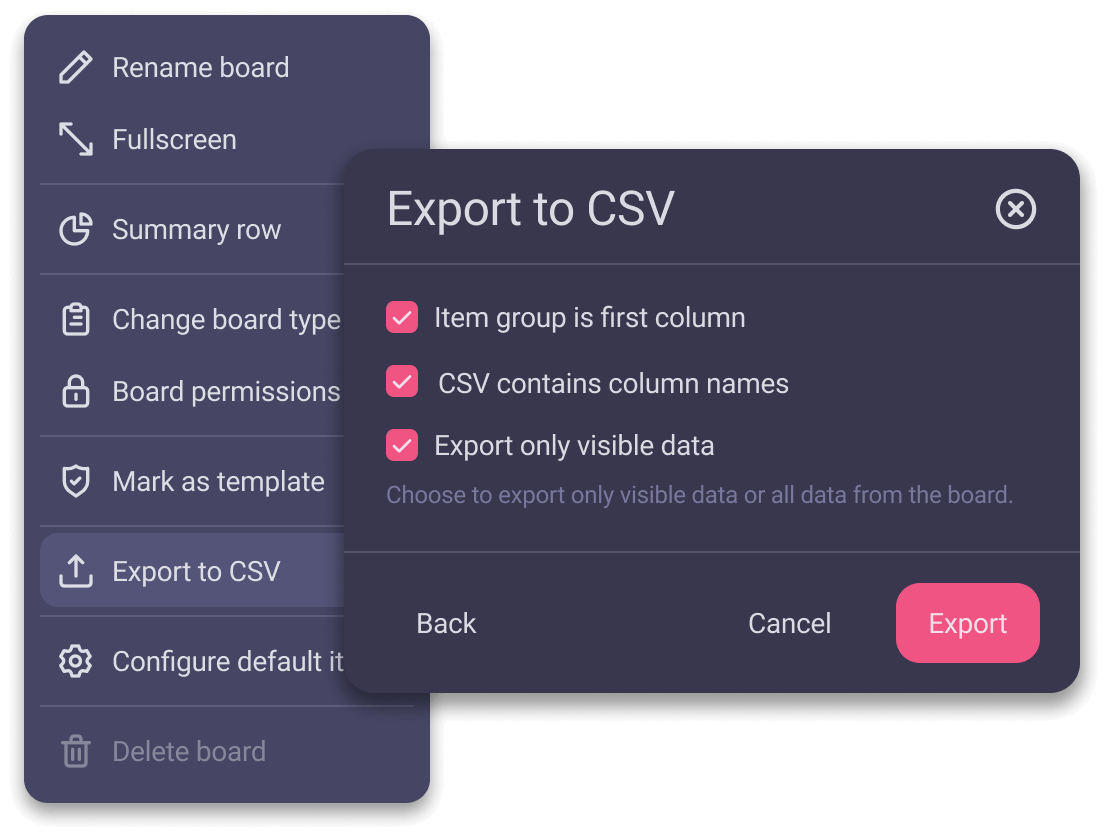Image resolution: width=1104 pixels, height=836 pixels.
Task: Go Back from the Export dialog
Action: click(446, 624)
